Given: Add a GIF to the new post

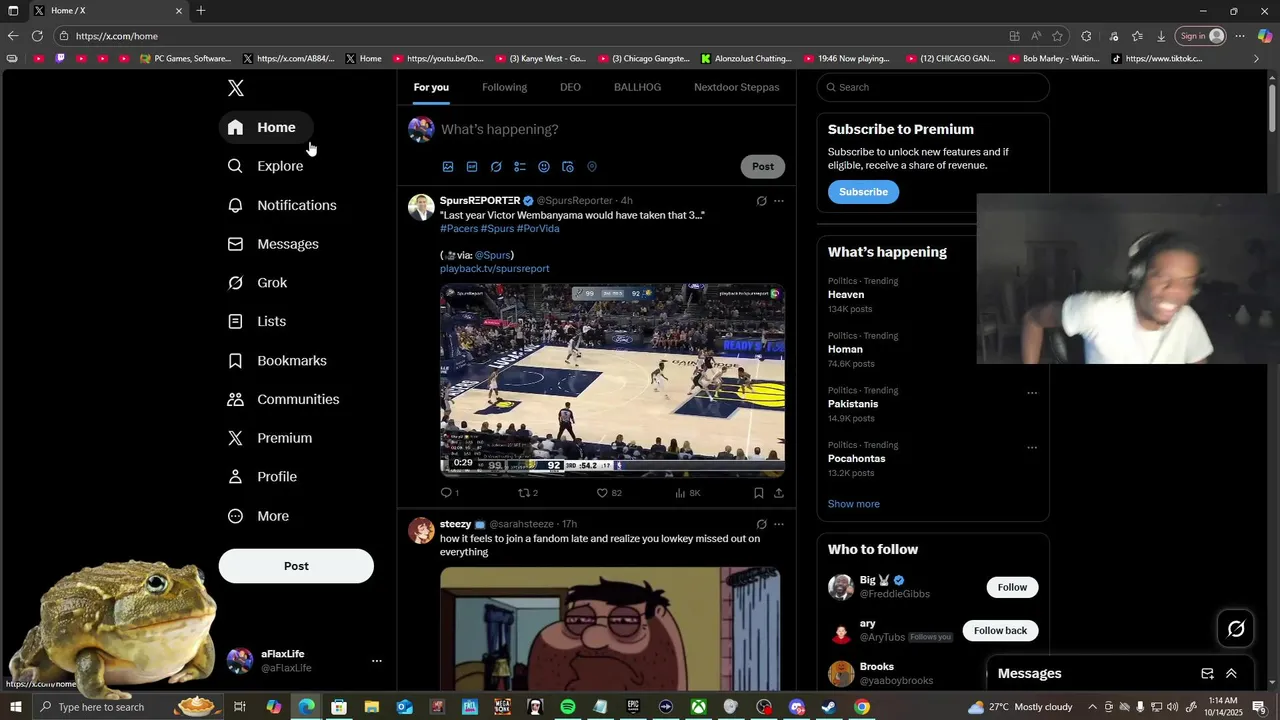Looking at the screenshot, I should [472, 167].
